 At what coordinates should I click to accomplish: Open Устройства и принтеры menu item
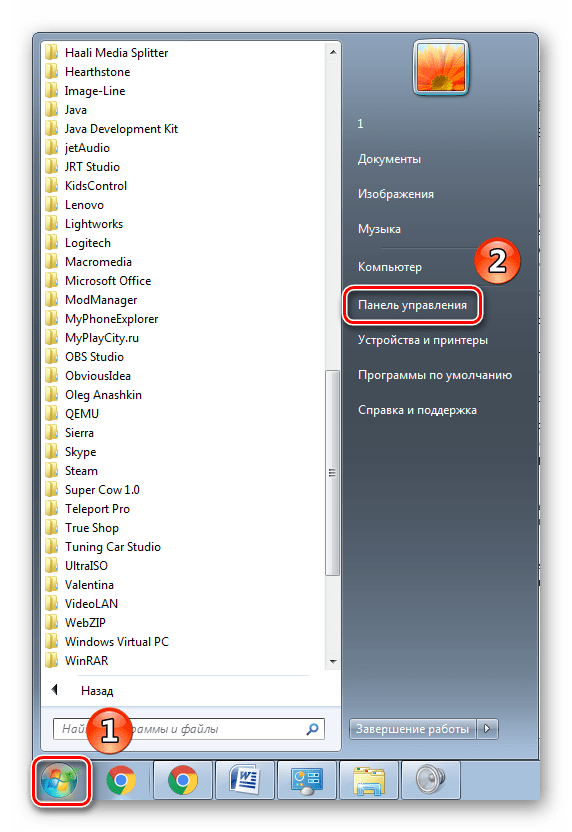tap(423, 340)
